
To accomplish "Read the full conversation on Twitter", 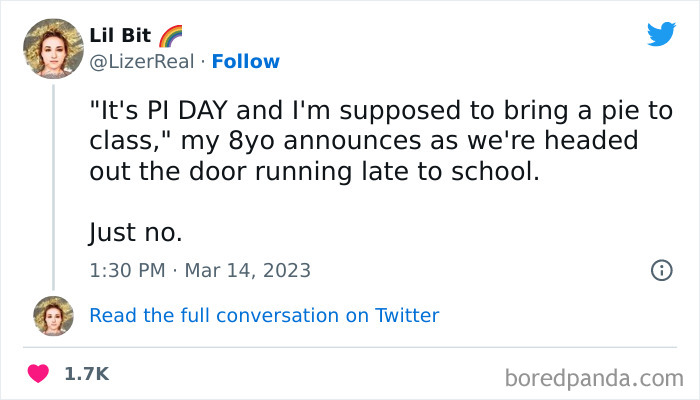I will [x=264, y=315].
